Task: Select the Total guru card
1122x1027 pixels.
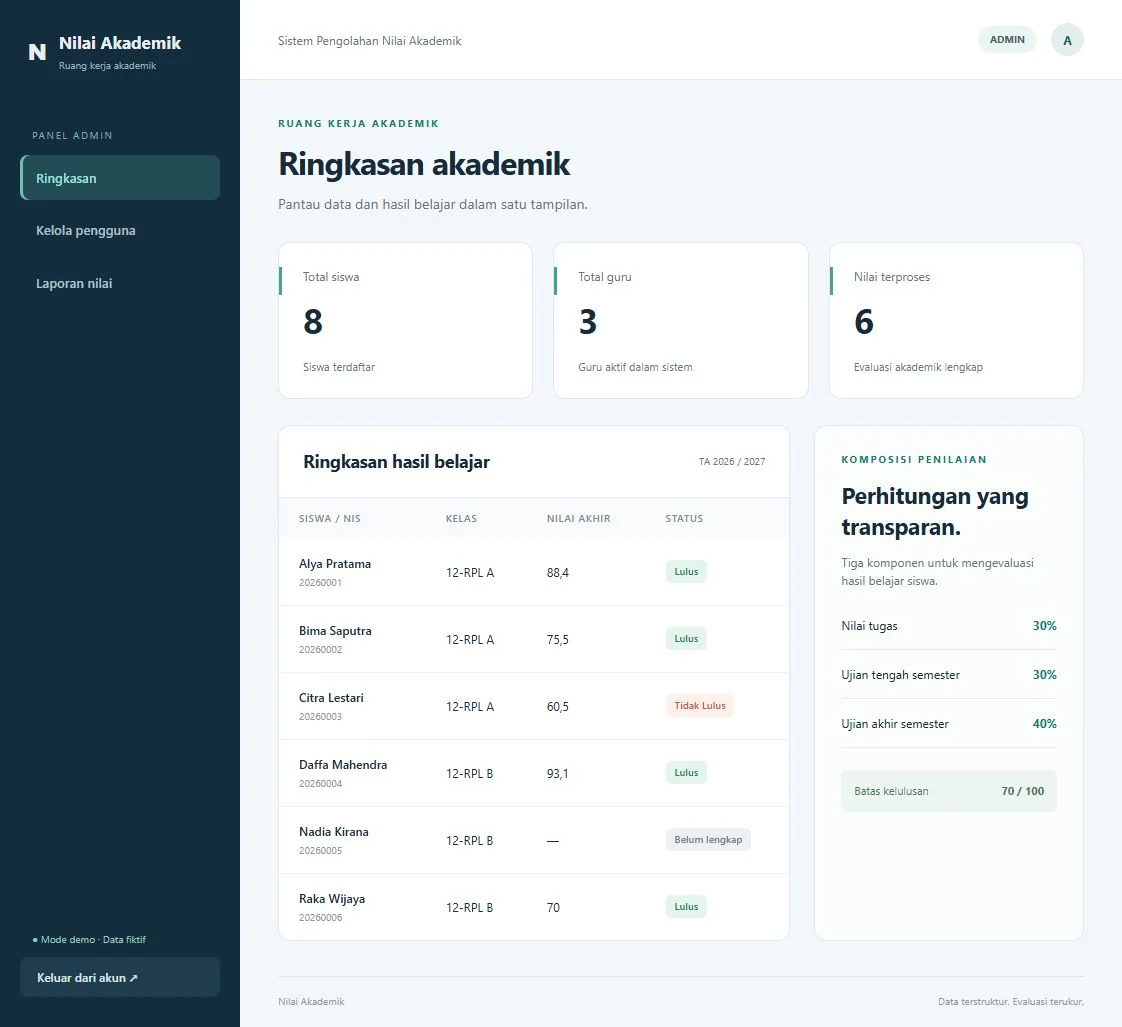Action: pyautogui.click(x=680, y=321)
